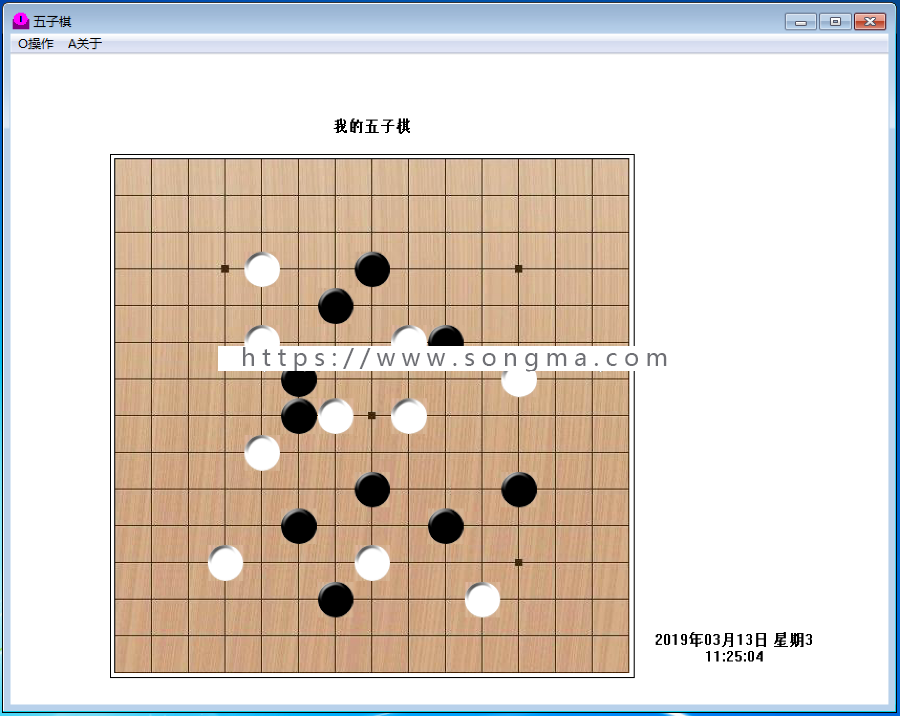Viewport: 900px width, 716px height.
Task: Open the O操作 menu
Action: (x=36, y=44)
